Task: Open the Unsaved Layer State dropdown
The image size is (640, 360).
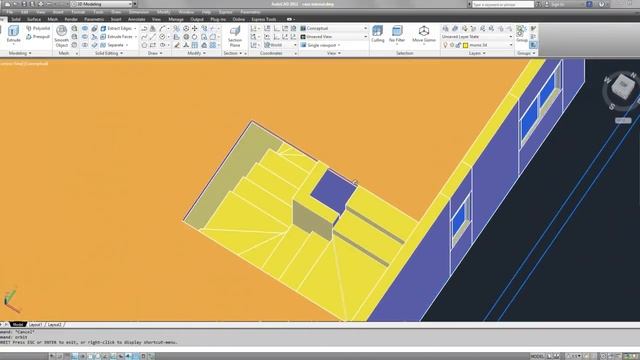Action: 477,37
